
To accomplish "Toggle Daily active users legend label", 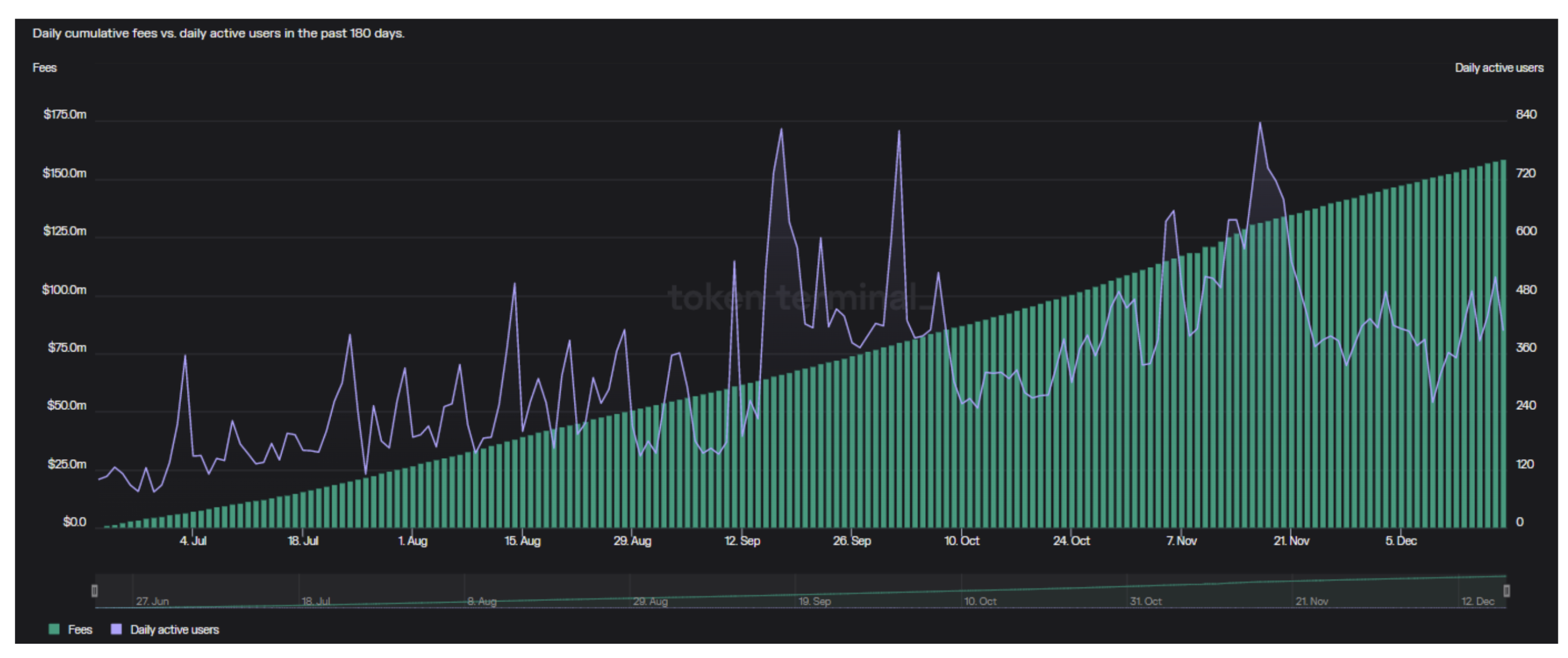I will pyautogui.click(x=174, y=629).
